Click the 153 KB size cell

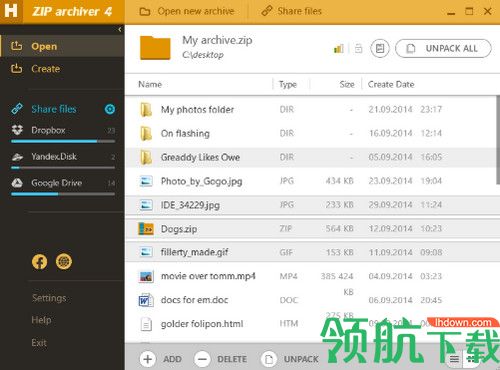pyautogui.click(x=340, y=252)
